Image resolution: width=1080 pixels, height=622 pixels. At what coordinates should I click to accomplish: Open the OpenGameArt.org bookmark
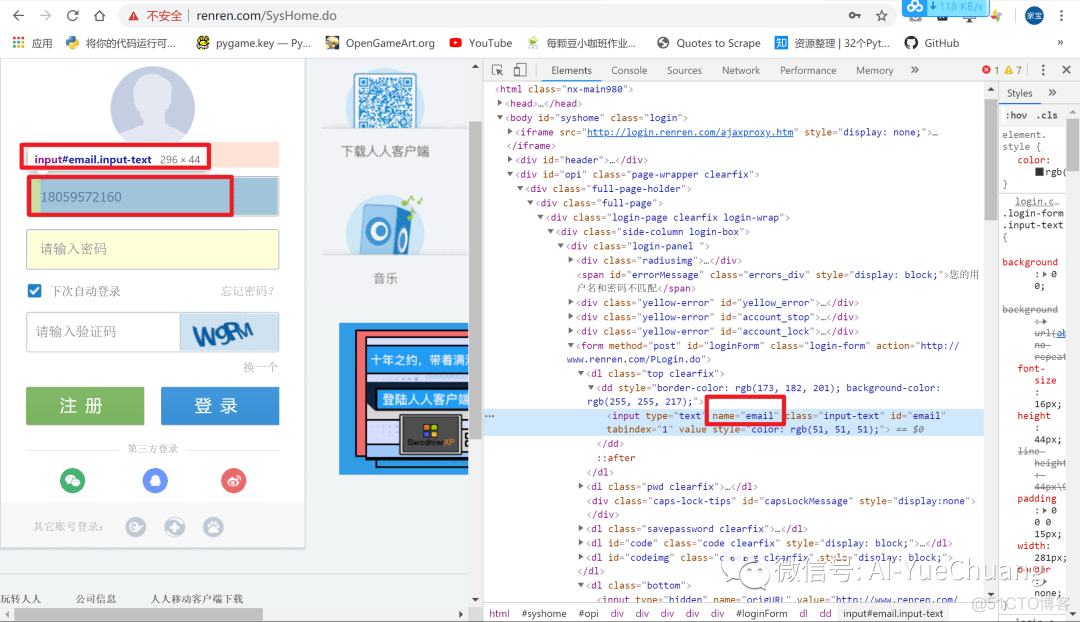click(x=380, y=43)
